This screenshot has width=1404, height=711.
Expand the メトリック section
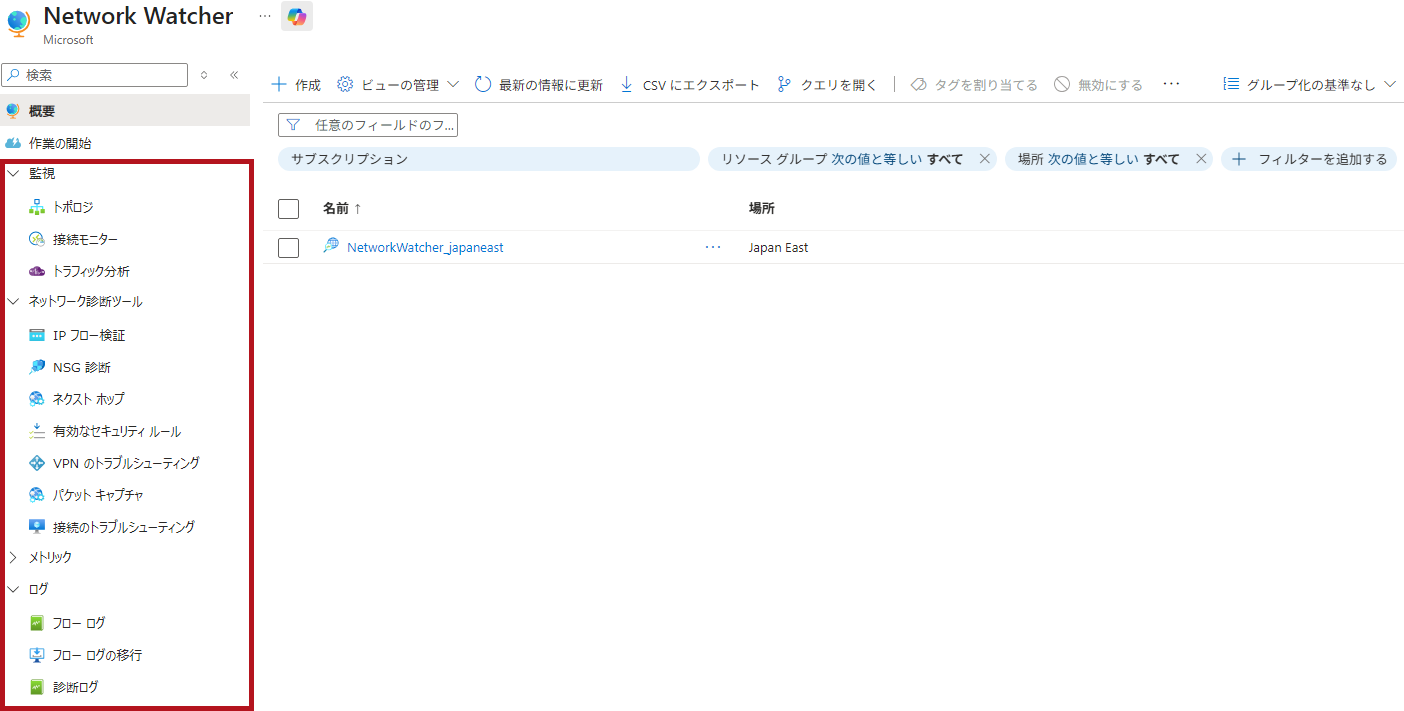14,557
